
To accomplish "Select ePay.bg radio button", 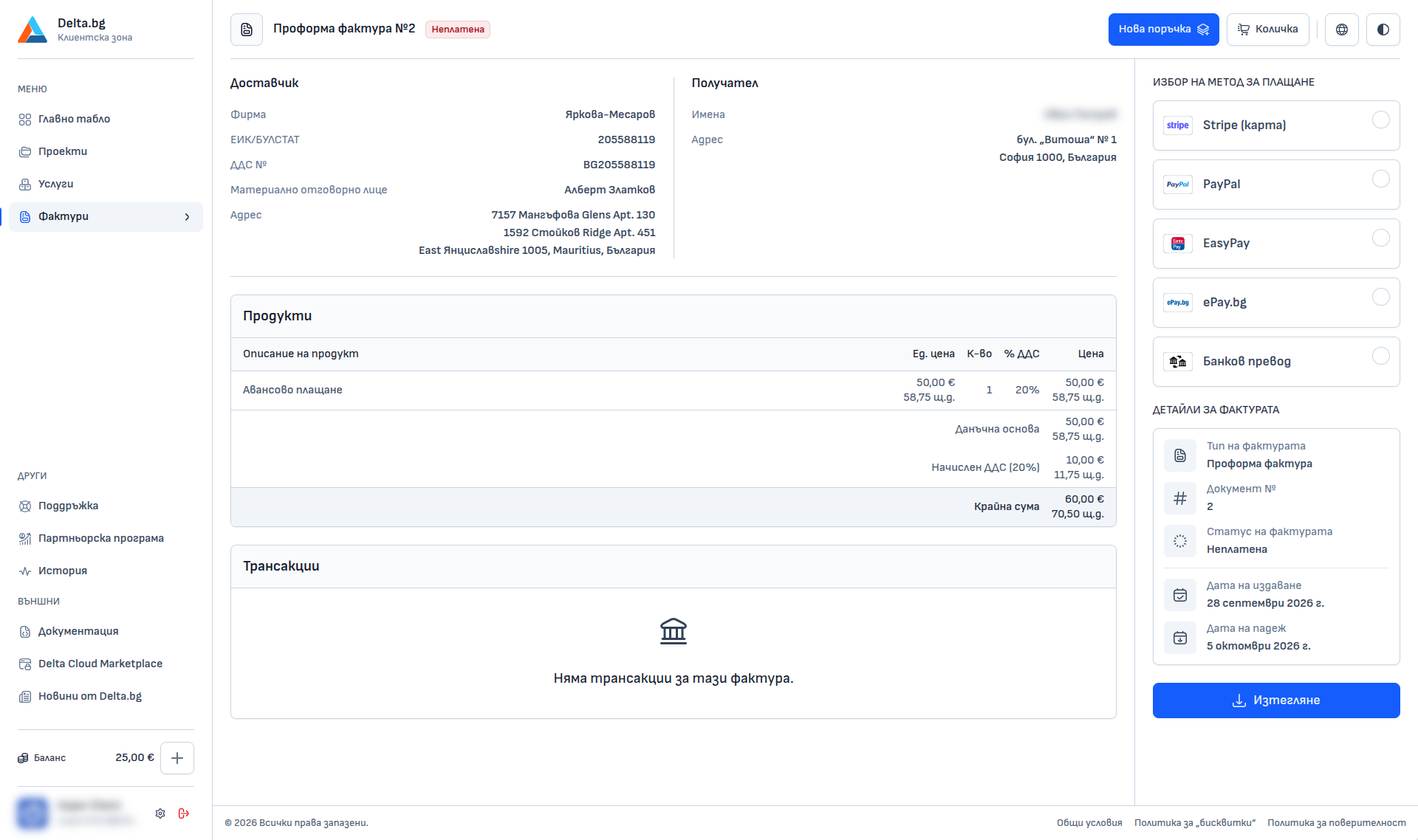I will (x=1381, y=297).
